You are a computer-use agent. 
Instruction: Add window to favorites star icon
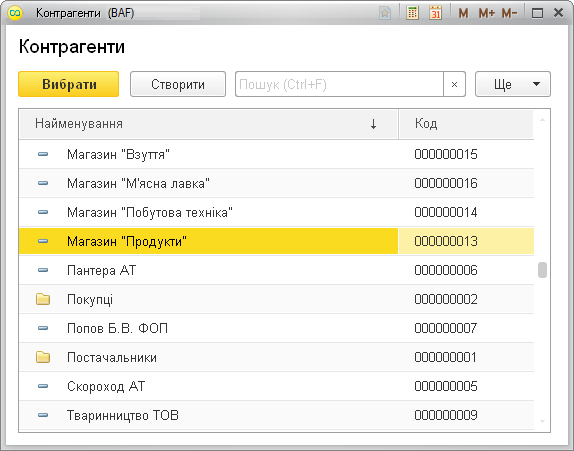pos(385,13)
